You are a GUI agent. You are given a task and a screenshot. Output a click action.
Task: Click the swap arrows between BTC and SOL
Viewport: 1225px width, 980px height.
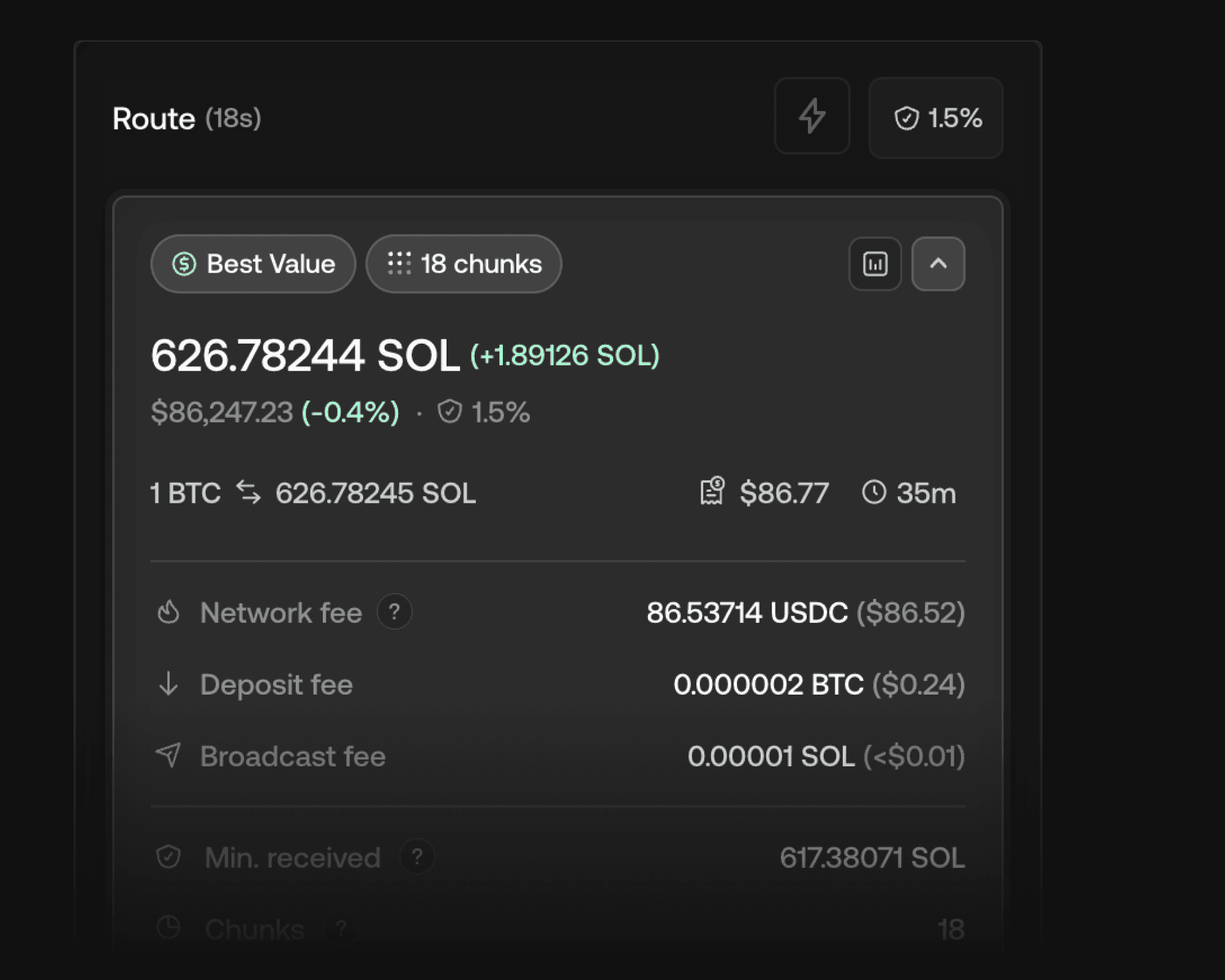(249, 492)
